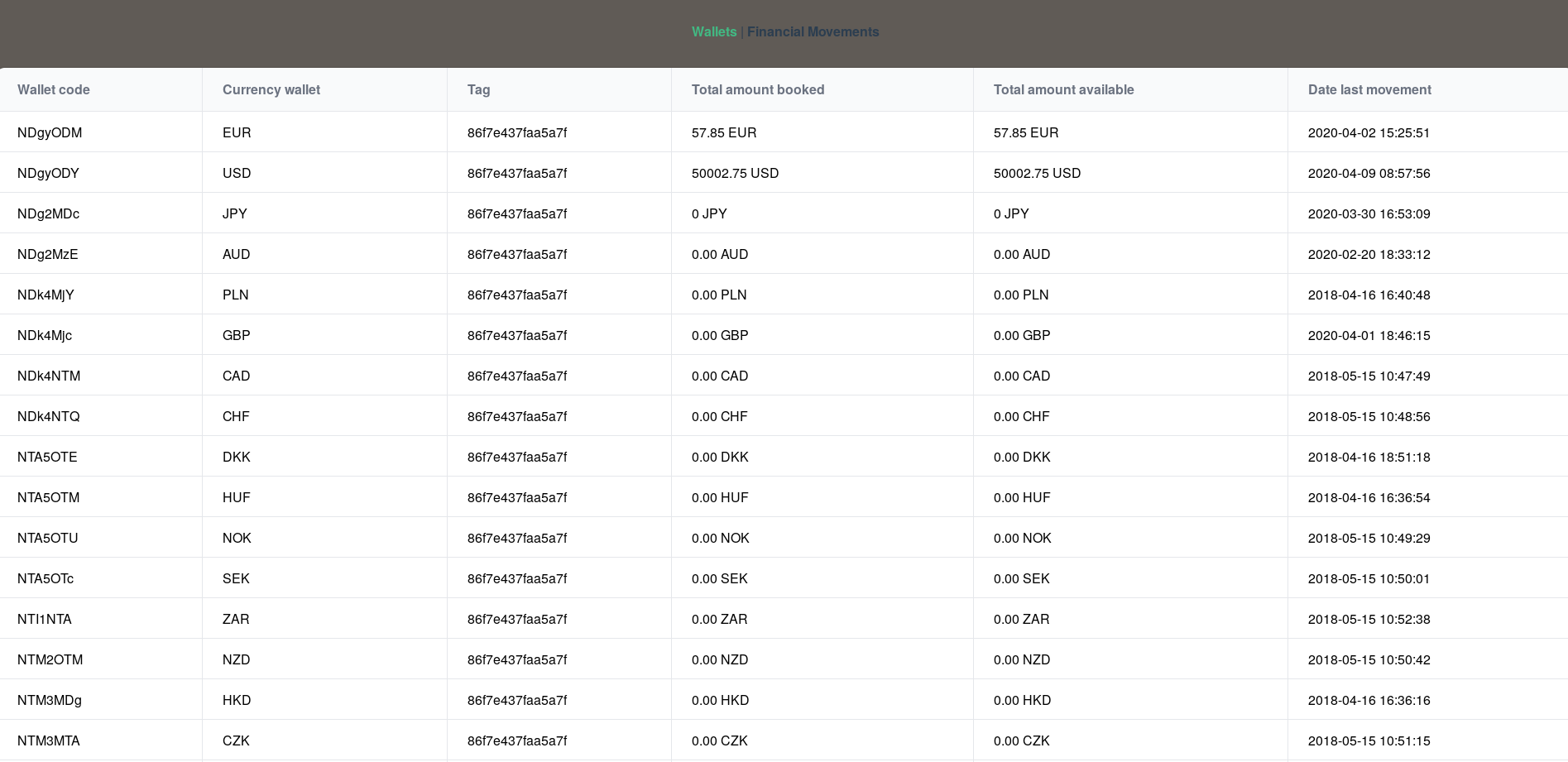Select wallet code NTA5OTM
Image resolution: width=1568 pixels, height=762 pixels.
coord(48,497)
